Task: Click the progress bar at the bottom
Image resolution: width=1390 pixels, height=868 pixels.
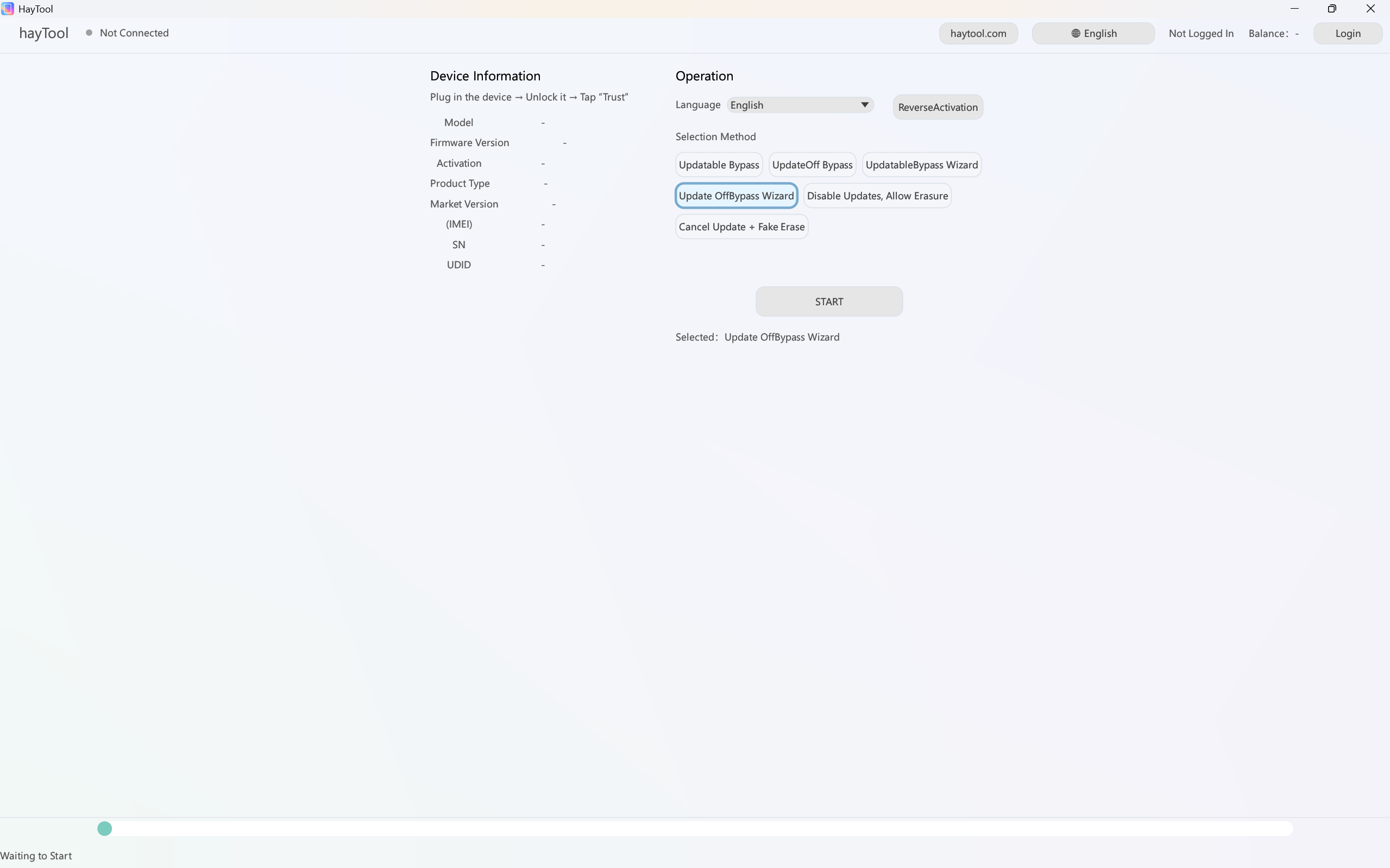Action: coord(689,828)
